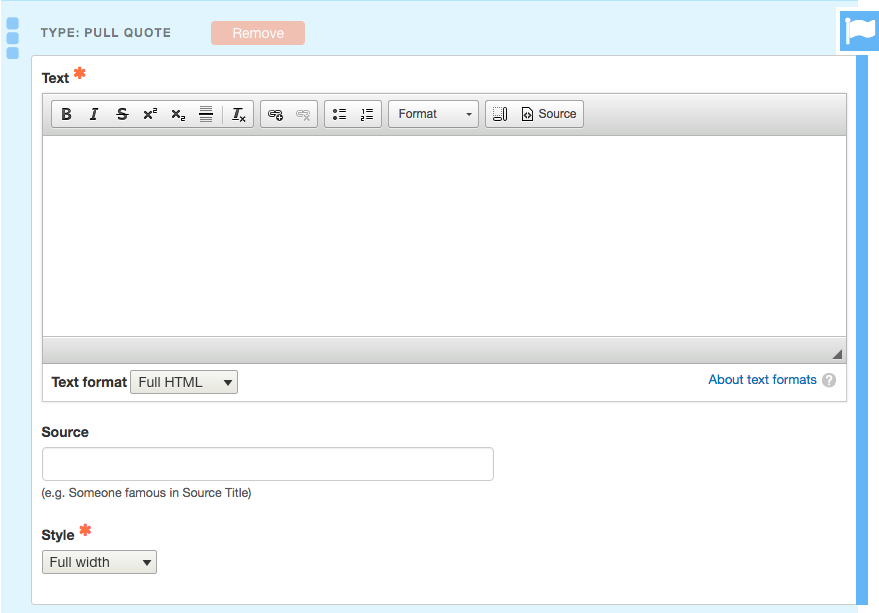Open the About text formats link

[762, 380]
